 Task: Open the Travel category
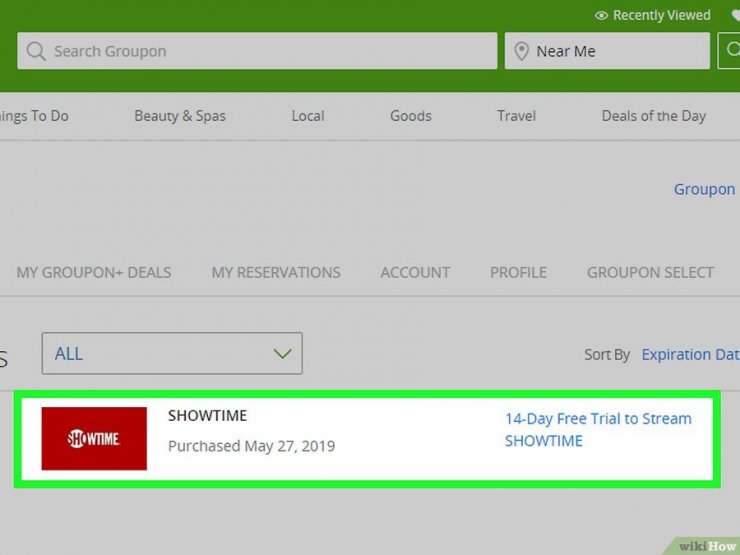click(516, 116)
